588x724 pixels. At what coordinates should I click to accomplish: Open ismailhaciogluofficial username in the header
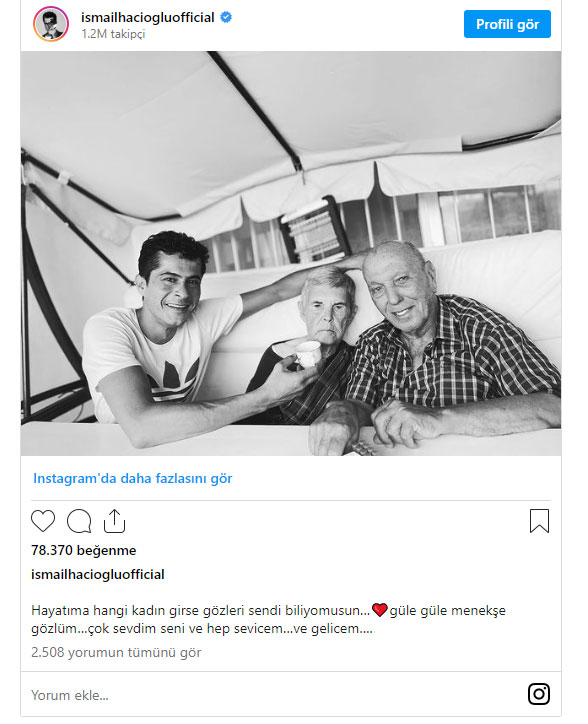pos(148,18)
